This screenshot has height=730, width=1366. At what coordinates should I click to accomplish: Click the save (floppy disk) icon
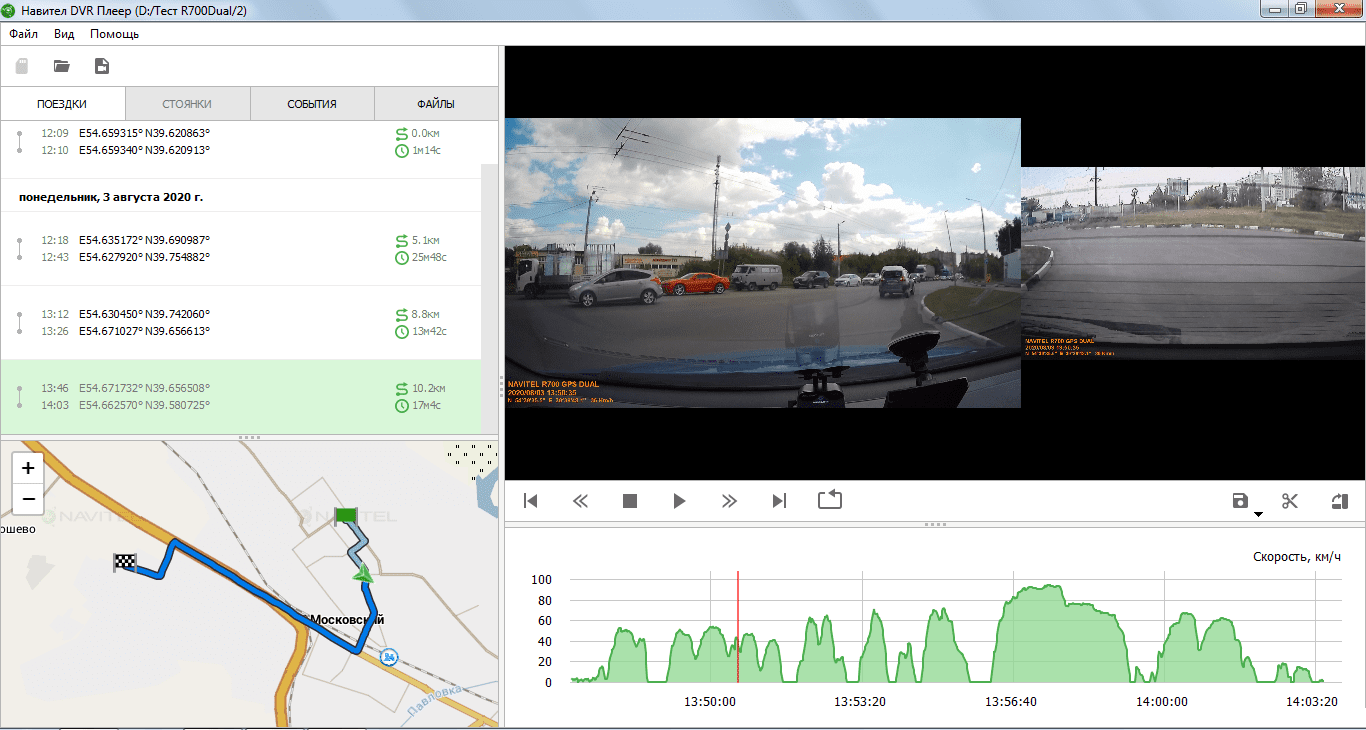click(1240, 501)
